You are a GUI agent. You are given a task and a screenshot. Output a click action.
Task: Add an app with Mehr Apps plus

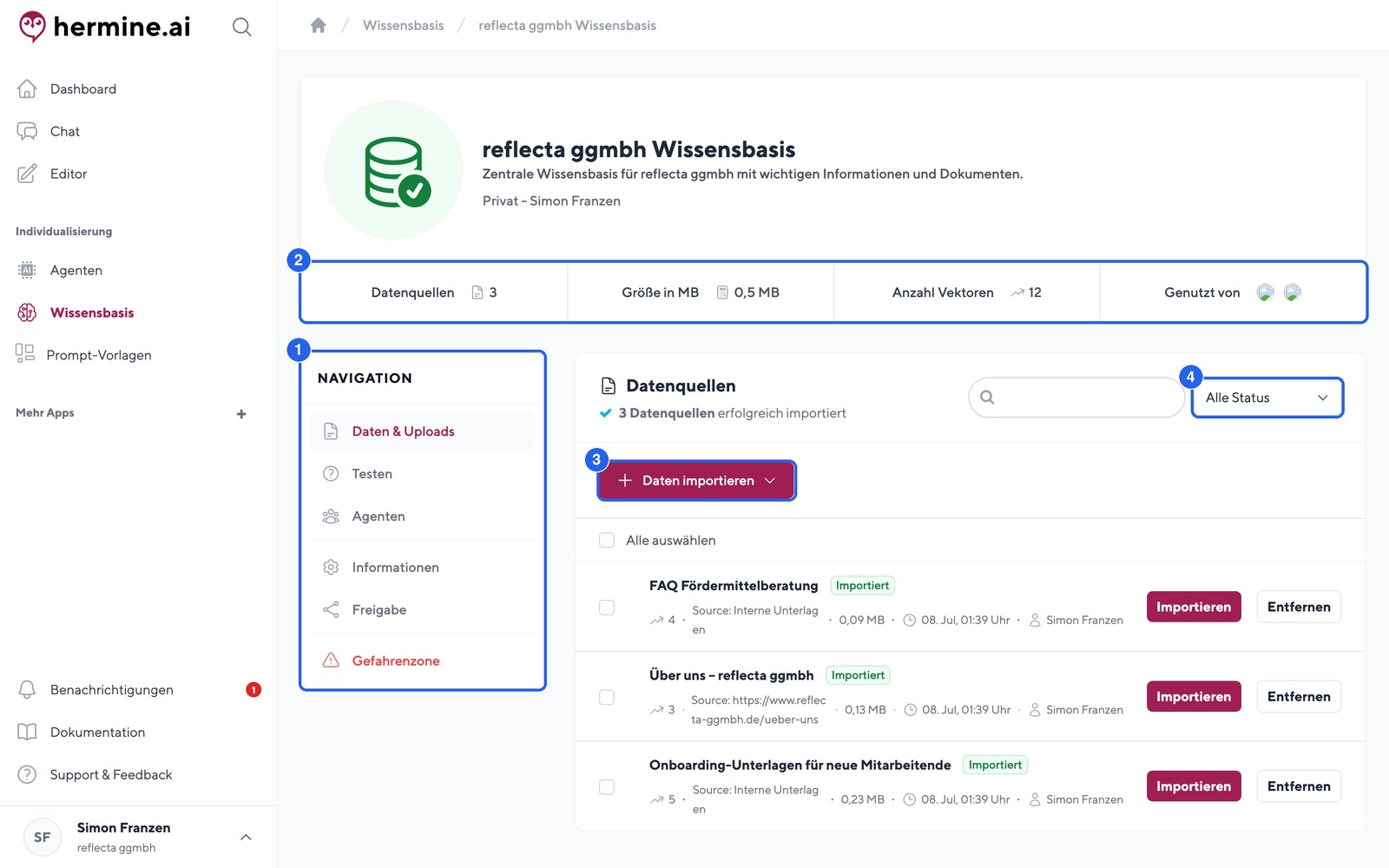(241, 414)
